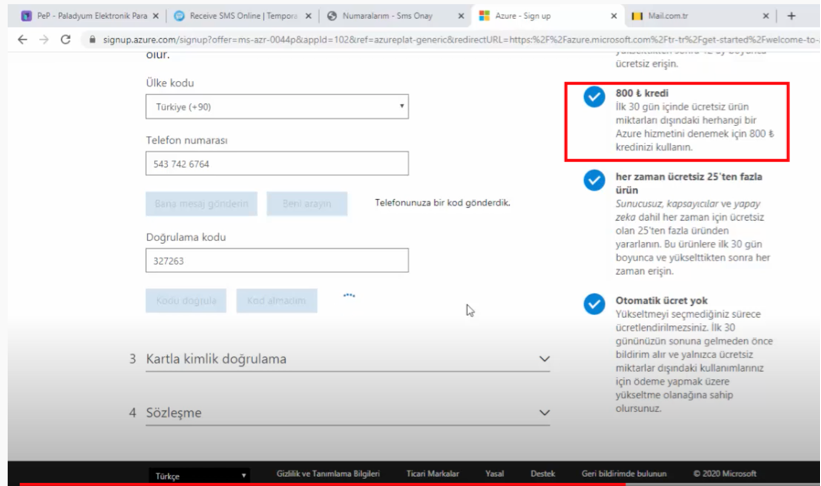821x486 pixels.
Task: Go back with the browser back arrow
Action: [22, 39]
